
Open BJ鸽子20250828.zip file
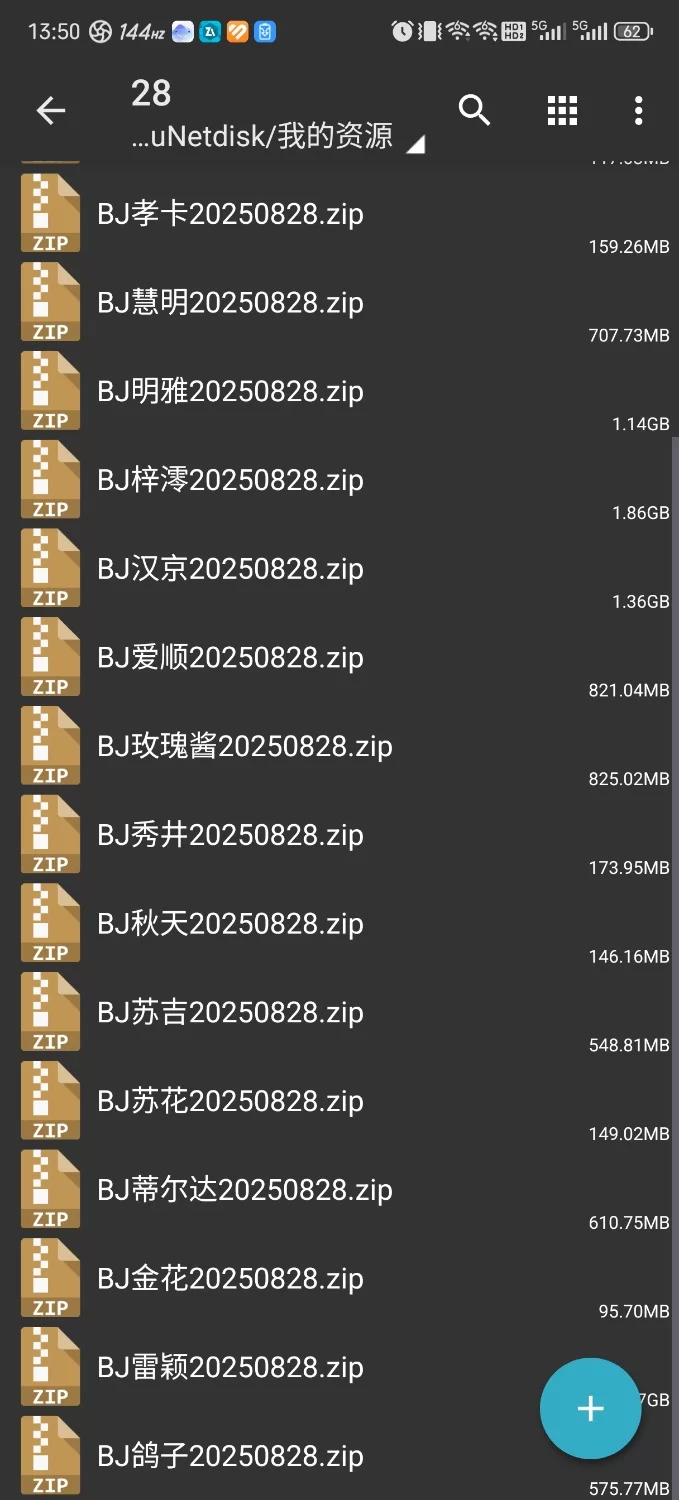point(339,1457)
